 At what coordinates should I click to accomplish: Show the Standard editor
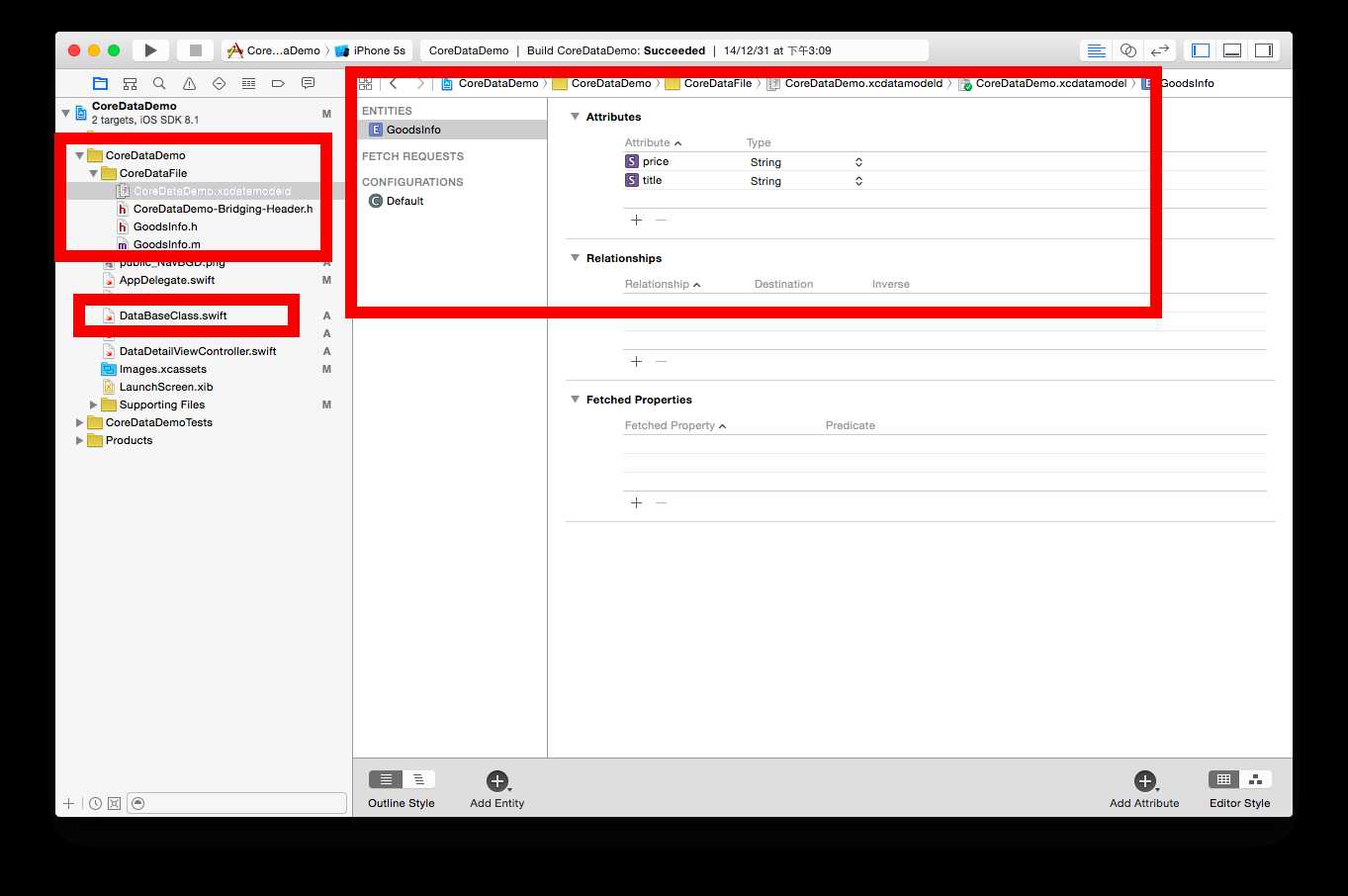tap(1096, 50)
